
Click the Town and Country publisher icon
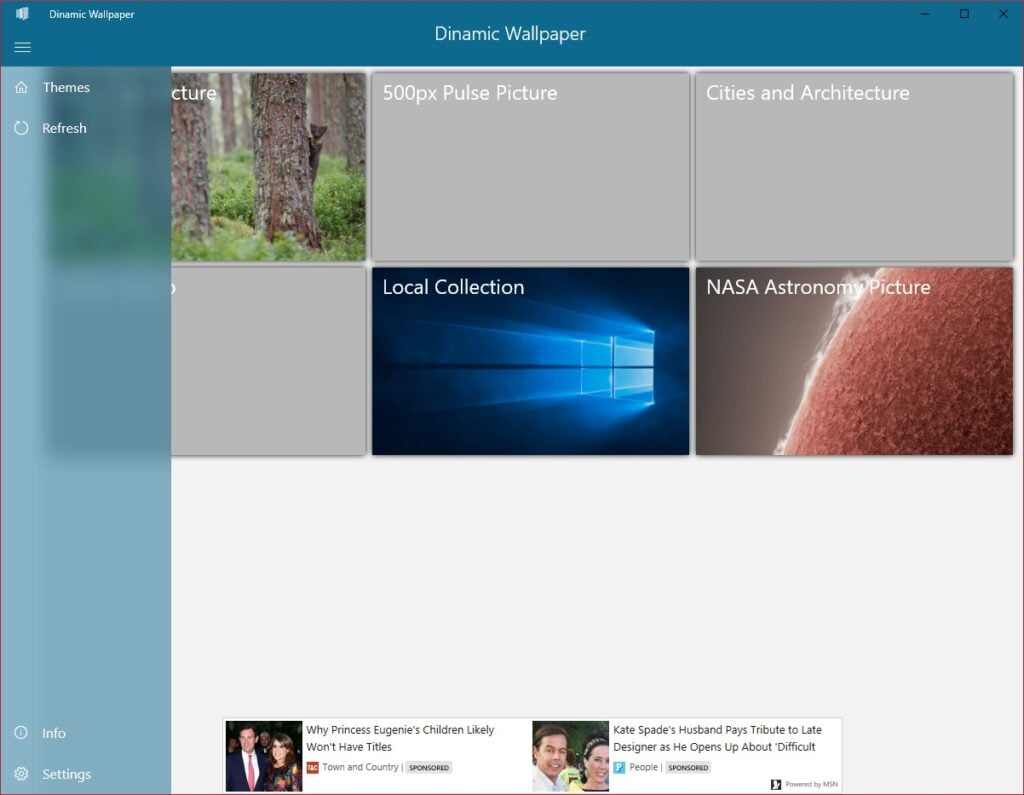tap(314, 767)
